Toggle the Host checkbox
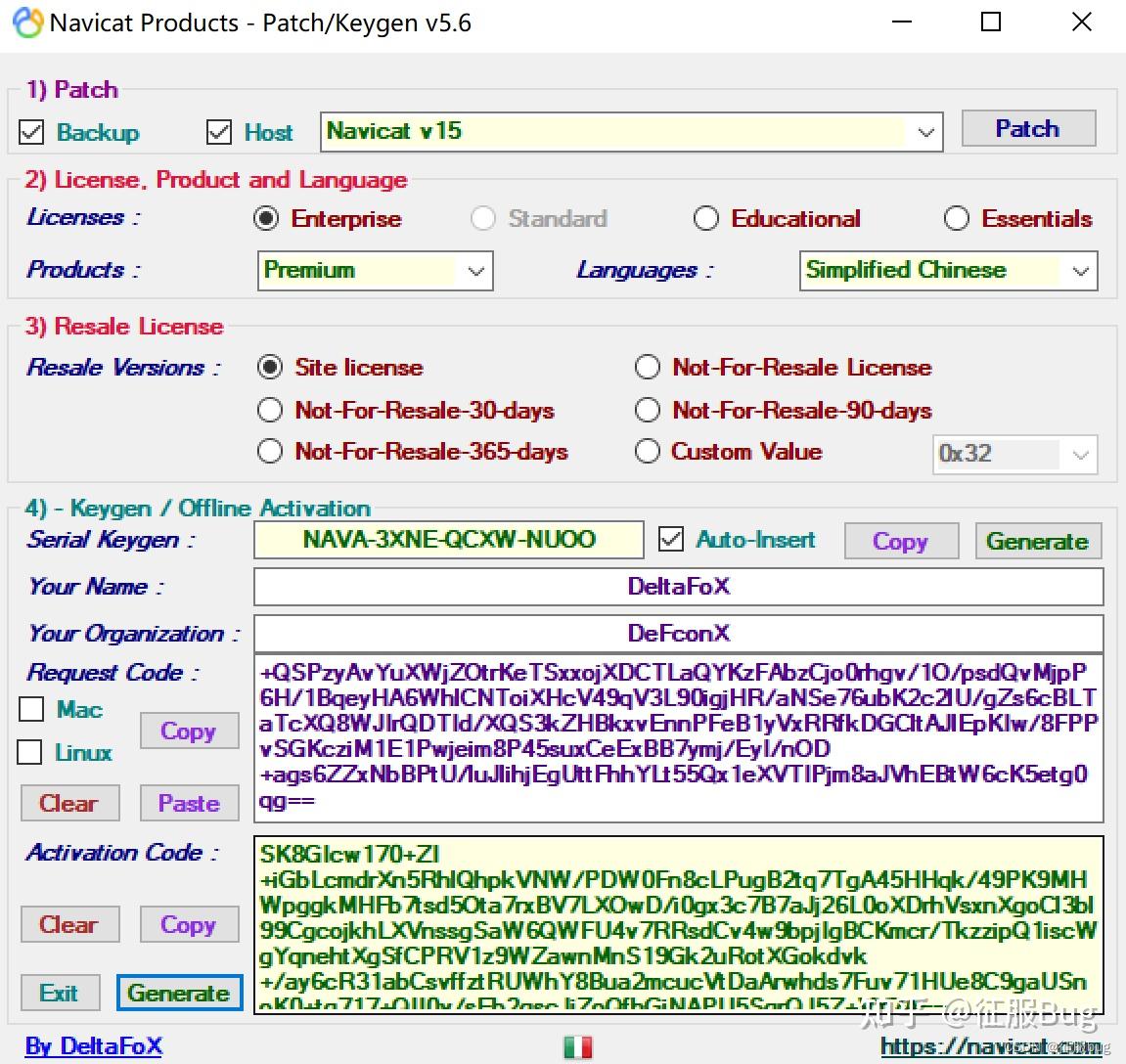Viewport: 1126px width, 1064px height. click(x=219, y=132)
